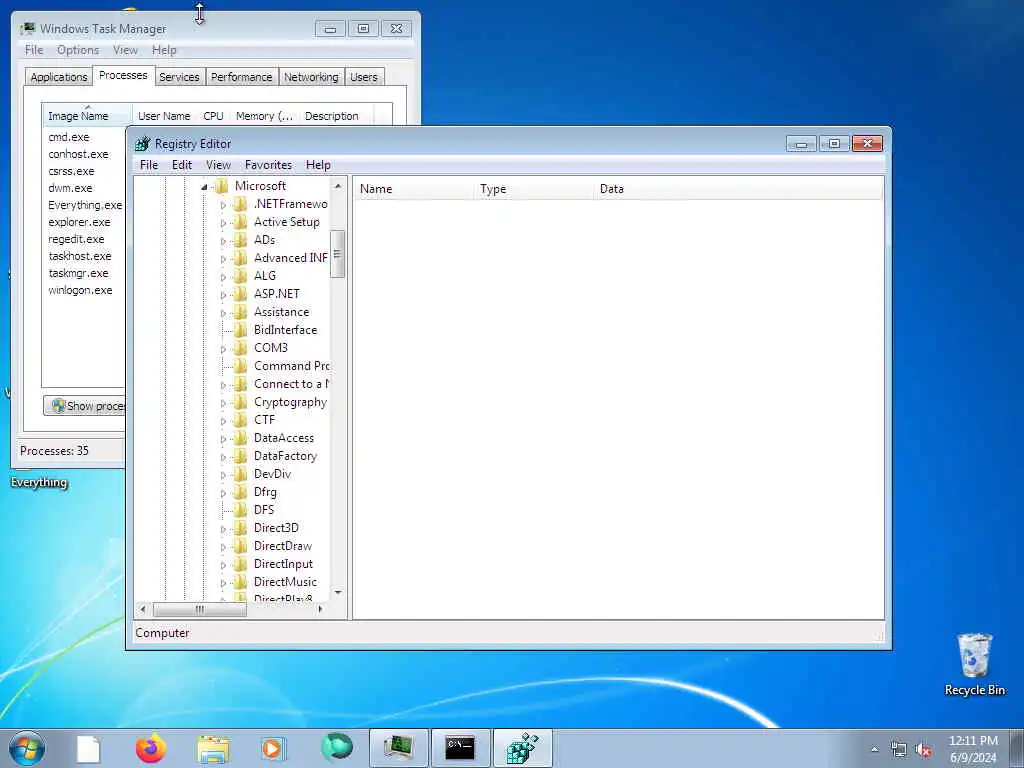Open Registry Editor File menu
This screenshot has height=768, width=1024.
(149, 165)
